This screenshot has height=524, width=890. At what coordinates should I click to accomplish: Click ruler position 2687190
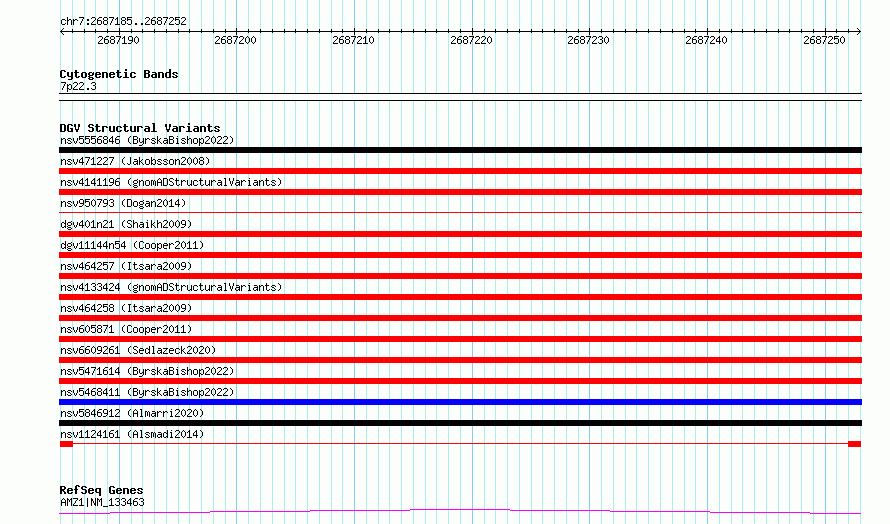click(118, 40)
